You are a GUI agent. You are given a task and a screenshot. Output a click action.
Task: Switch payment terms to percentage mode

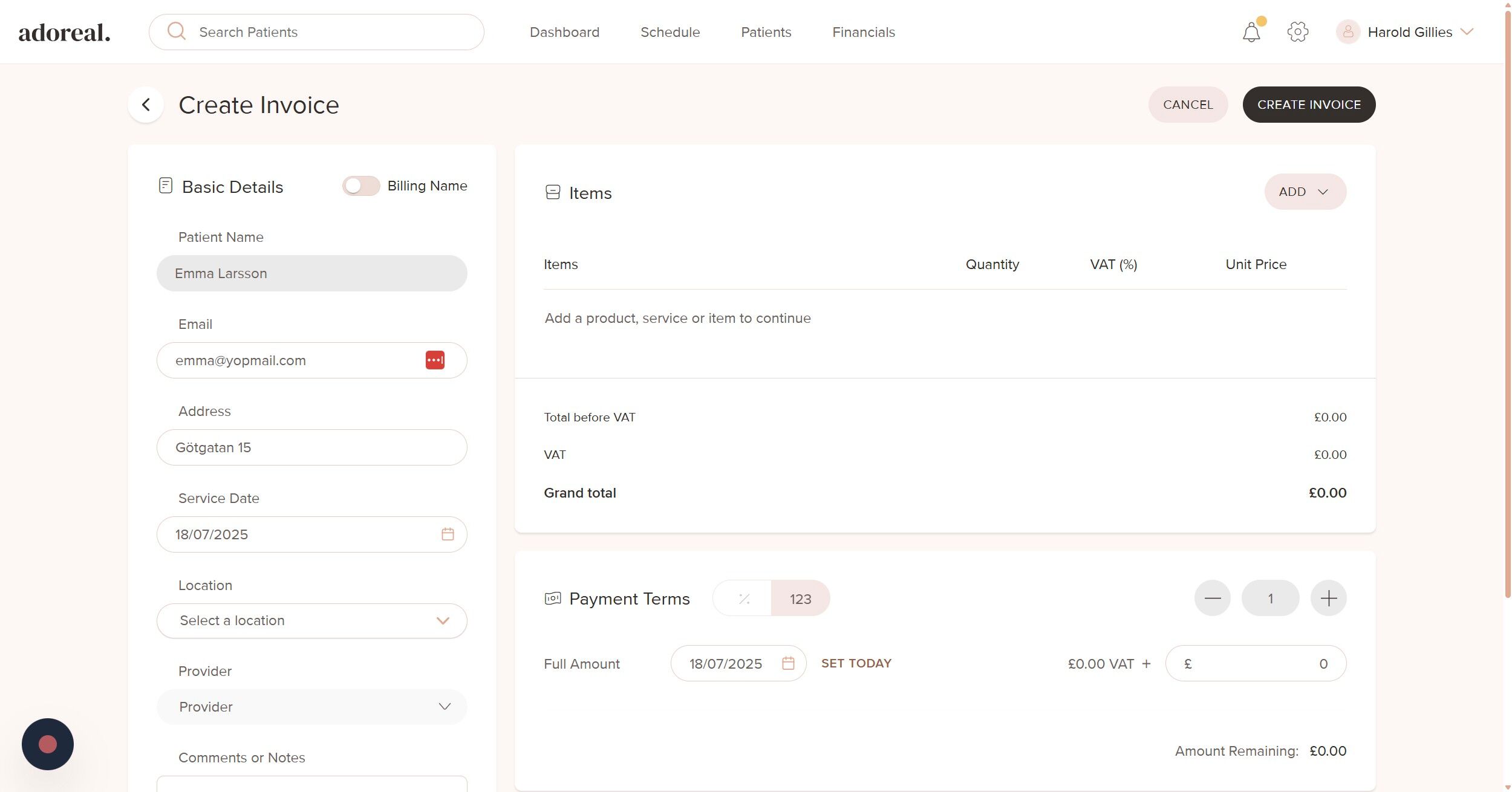(743, 599)
